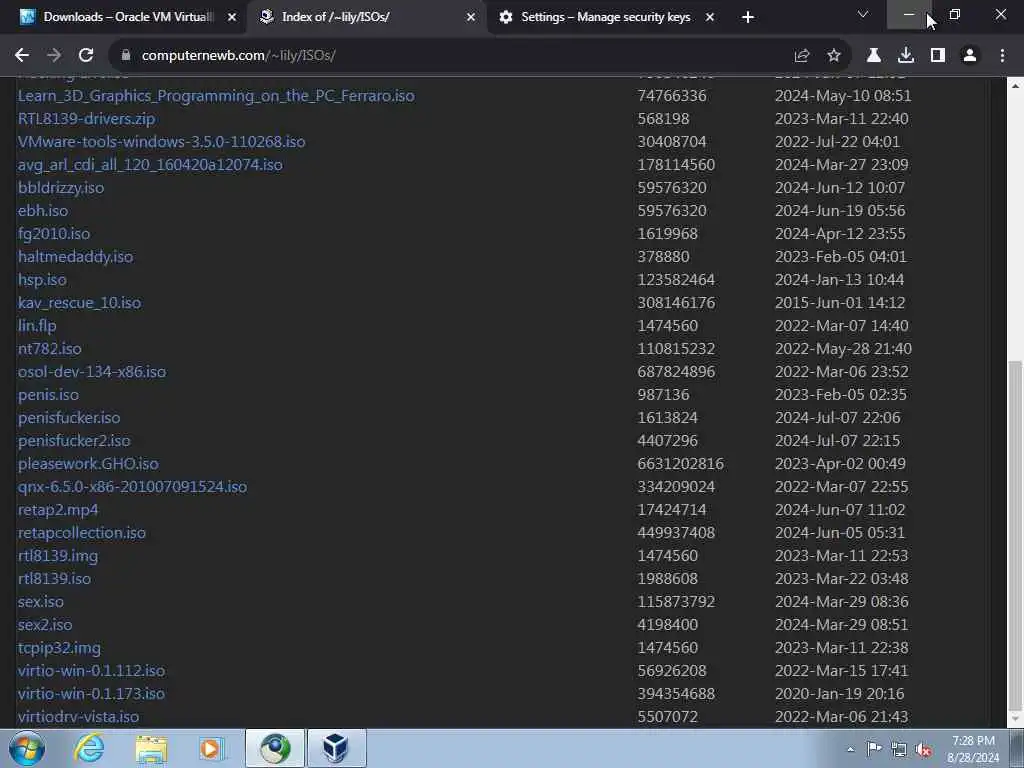Download the rtl8139.img file
The width and height of the screenshot is (1024, 768).
tap(58, 556)
